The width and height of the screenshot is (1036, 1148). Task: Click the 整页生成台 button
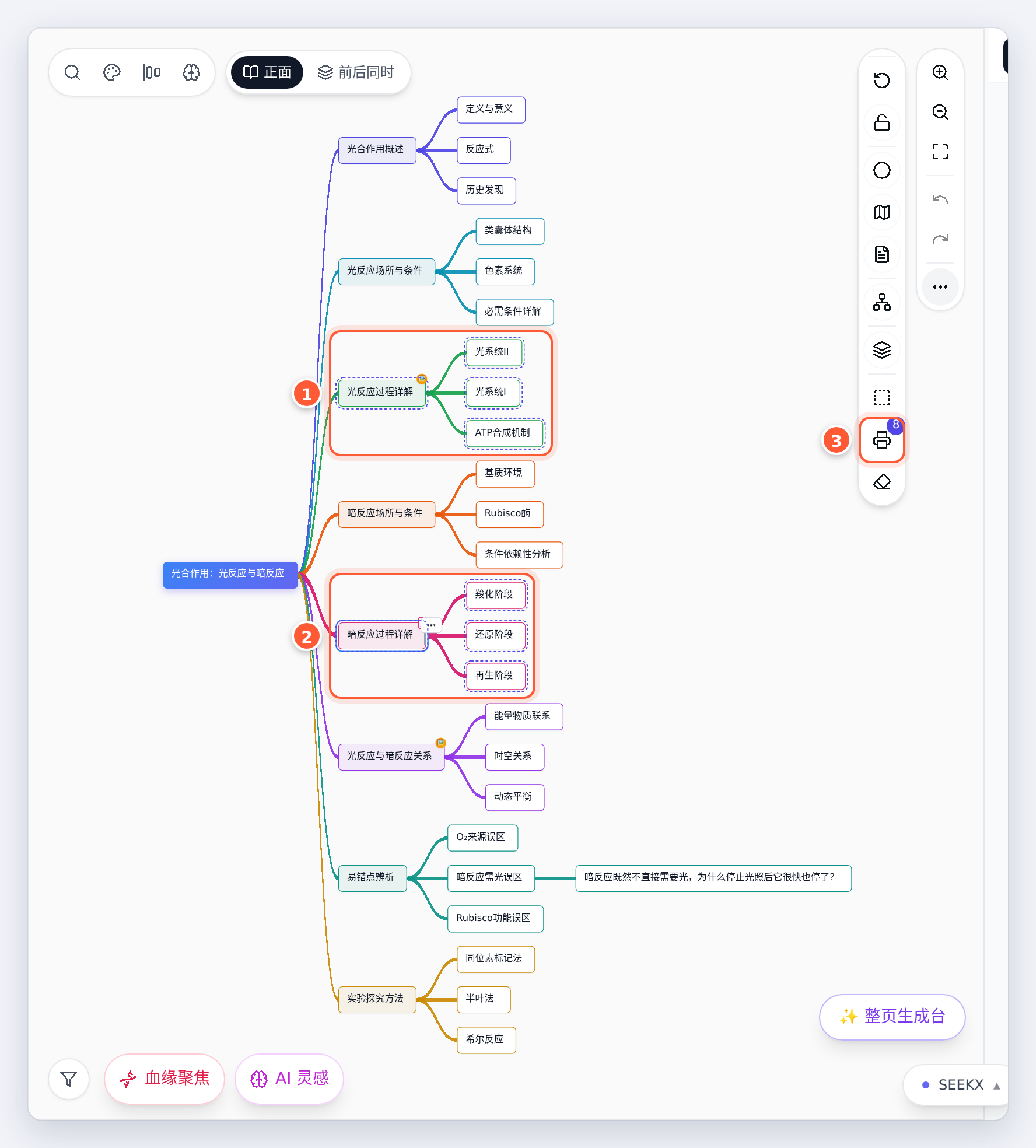892,1017
